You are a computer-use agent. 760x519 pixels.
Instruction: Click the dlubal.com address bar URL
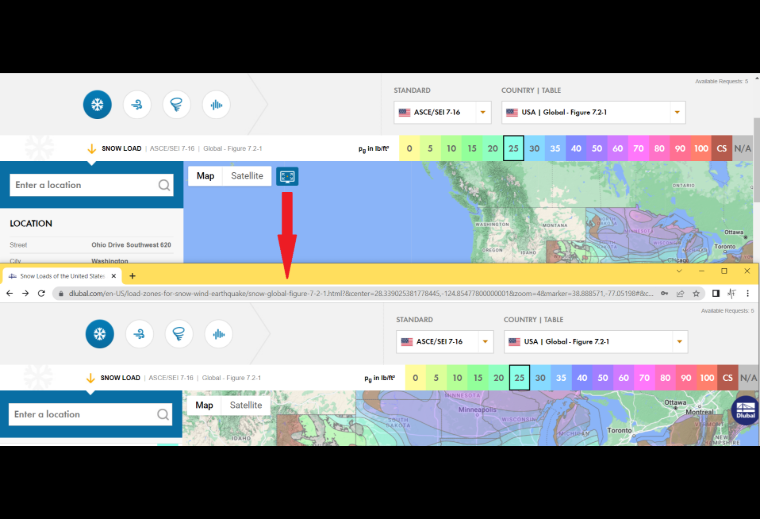pyautogui.click(x=361, y=294)
